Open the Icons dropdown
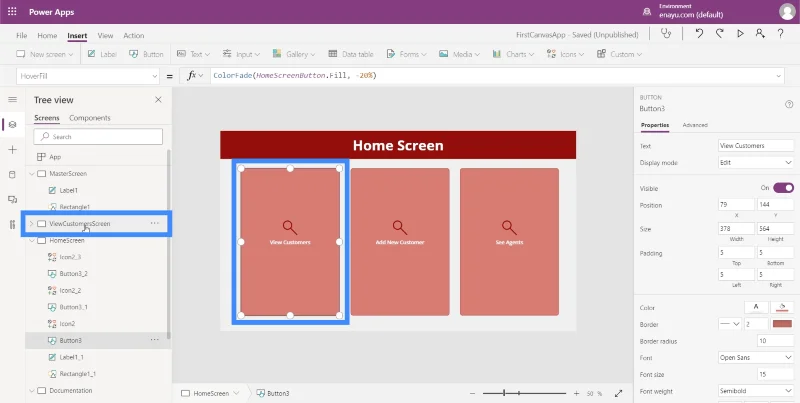This screenshot has height=403, width=800. [x=565, y=54]
